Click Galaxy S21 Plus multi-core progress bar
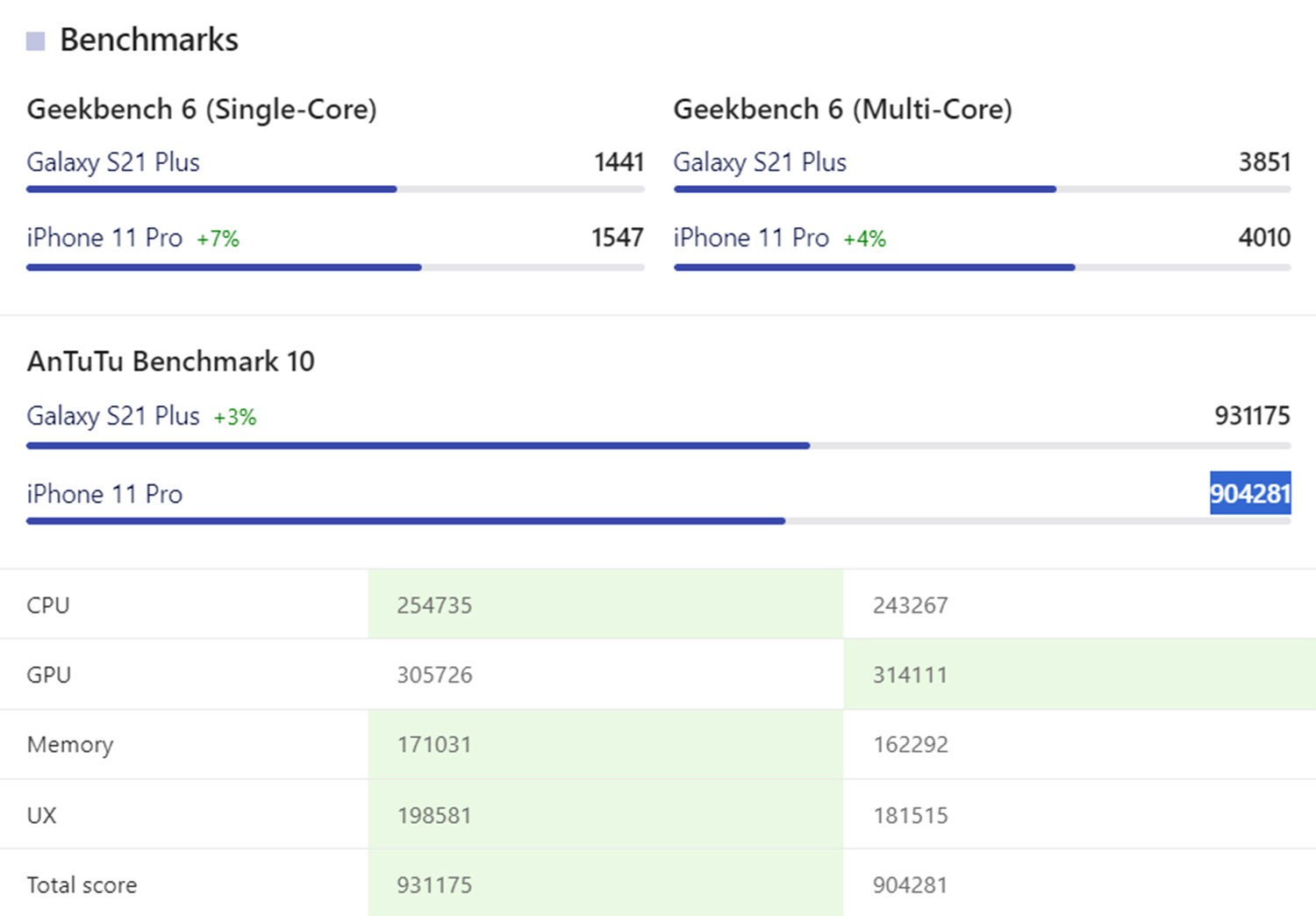The image size is (1316, 916). [x=982, y=190]
